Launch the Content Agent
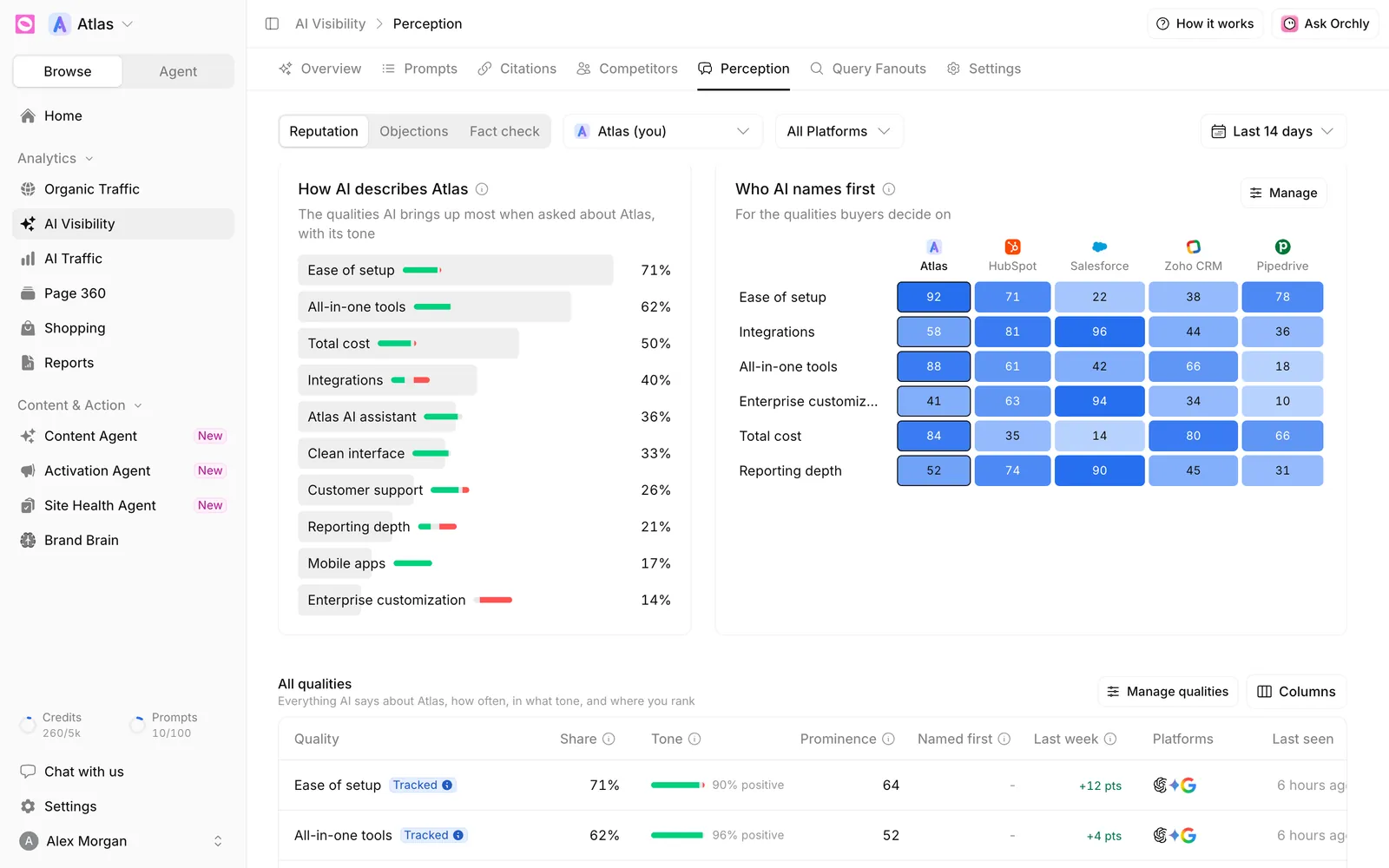Viewport: 1389px width, 868px height. pyautogui.click(x=123, y=436)
